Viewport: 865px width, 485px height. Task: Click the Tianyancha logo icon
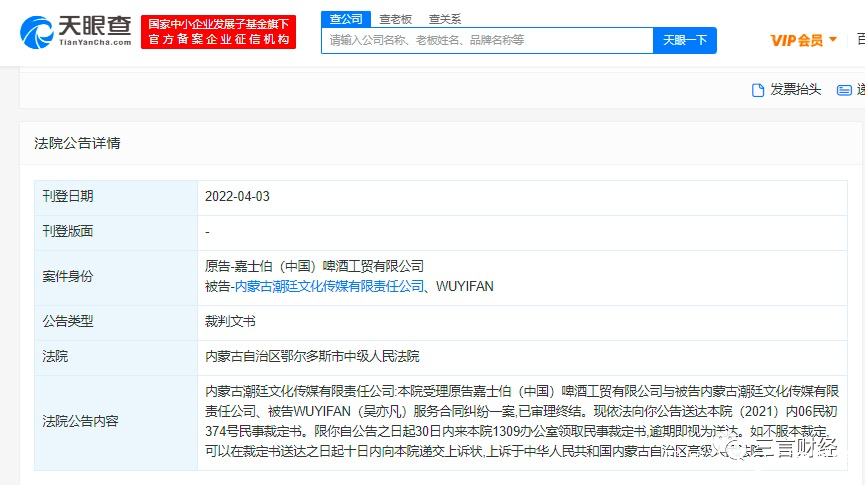(x=36, y=32)
